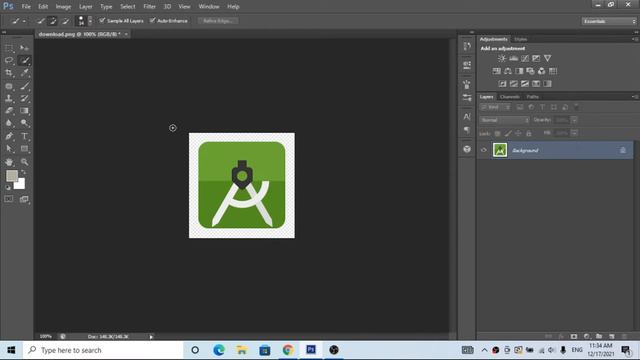Choose Add to selection mode
Viewport: 640px width, 360px height.
click(53, 21)
